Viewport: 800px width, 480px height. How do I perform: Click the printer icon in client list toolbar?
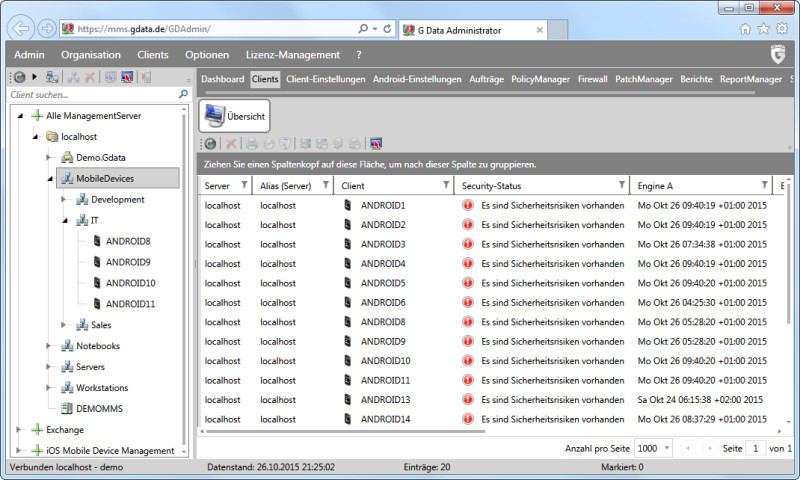click(x=252, y=144)
